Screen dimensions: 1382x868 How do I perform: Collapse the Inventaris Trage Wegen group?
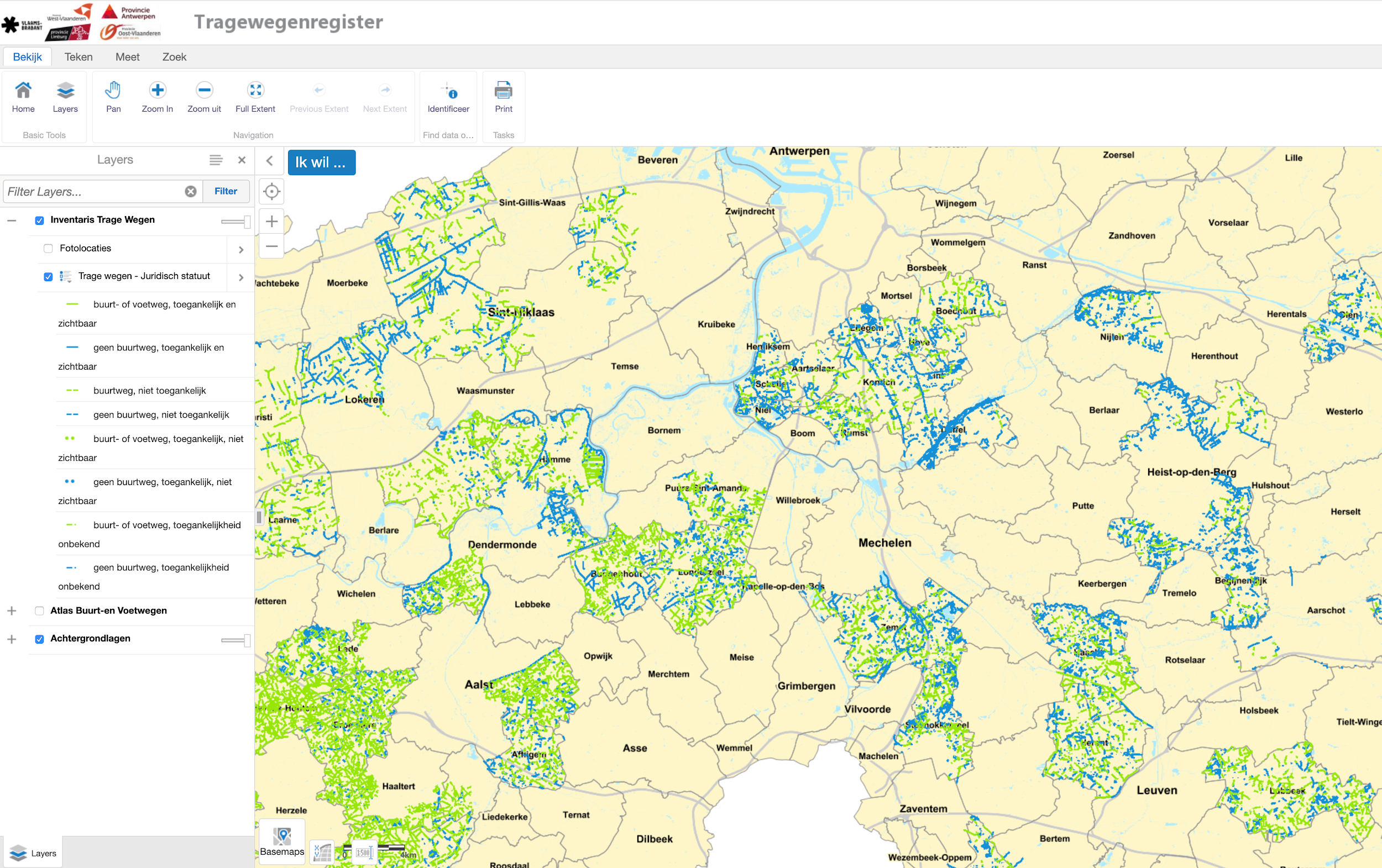point(12,220)
